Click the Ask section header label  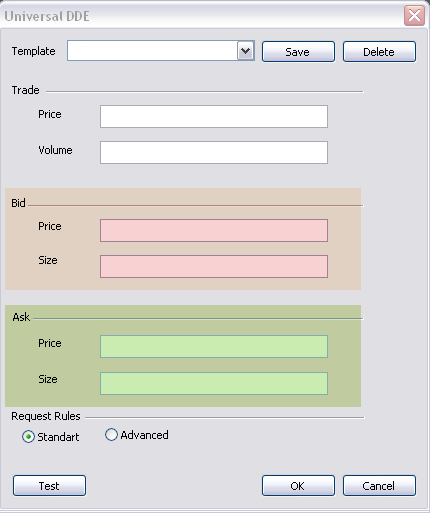(x=21, y=317)
